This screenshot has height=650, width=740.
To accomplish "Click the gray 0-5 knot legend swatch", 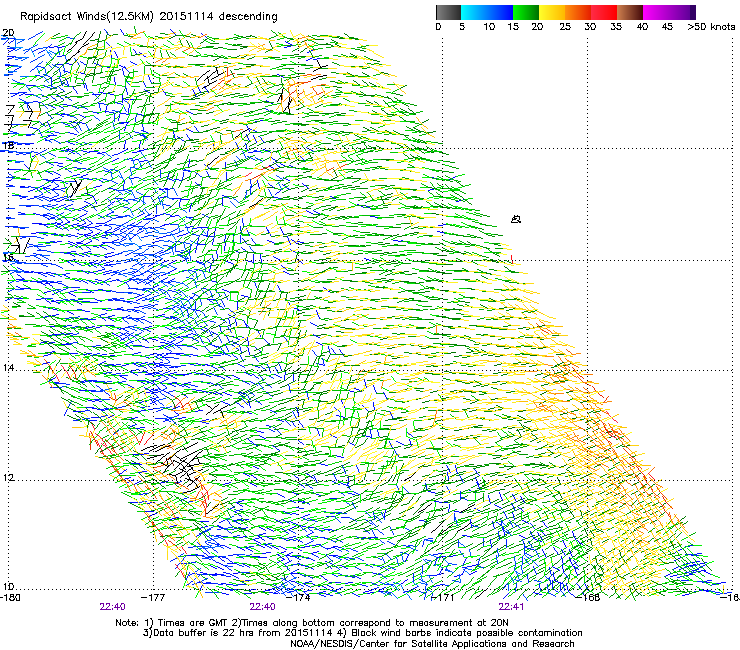I will (x=448, y=12).
